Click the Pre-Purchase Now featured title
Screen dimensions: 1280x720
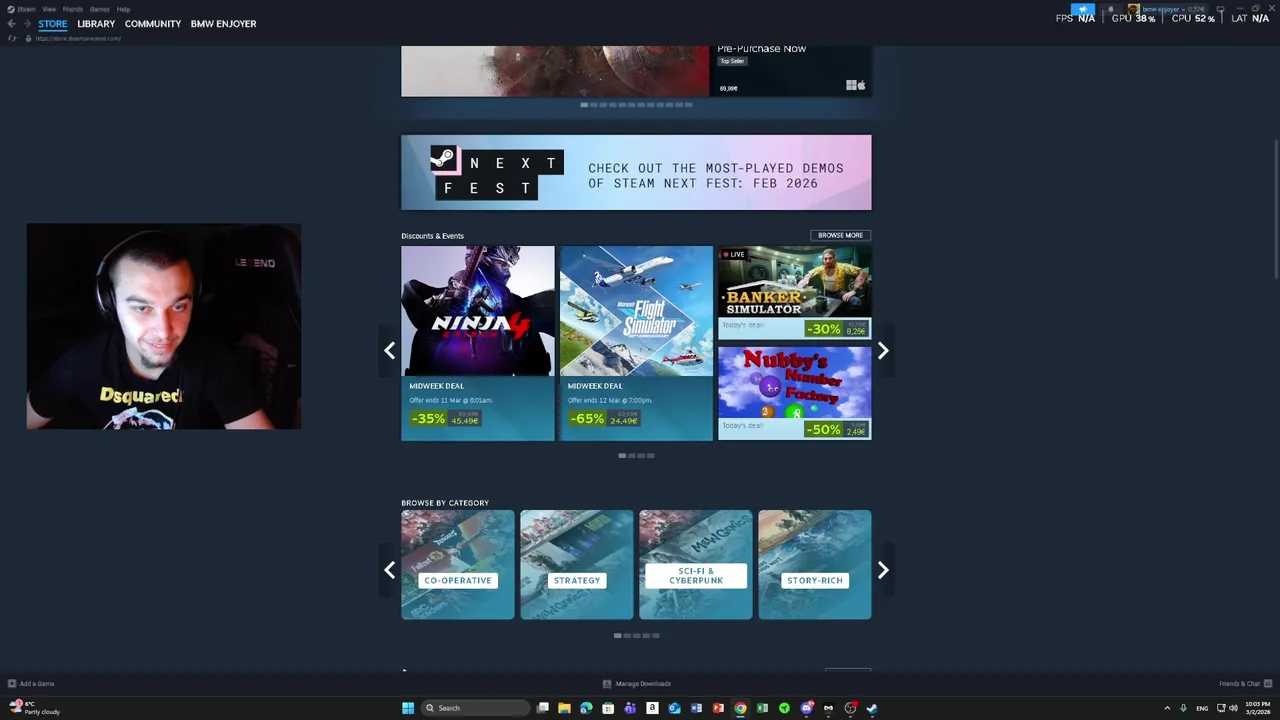(x=761, y=48)
